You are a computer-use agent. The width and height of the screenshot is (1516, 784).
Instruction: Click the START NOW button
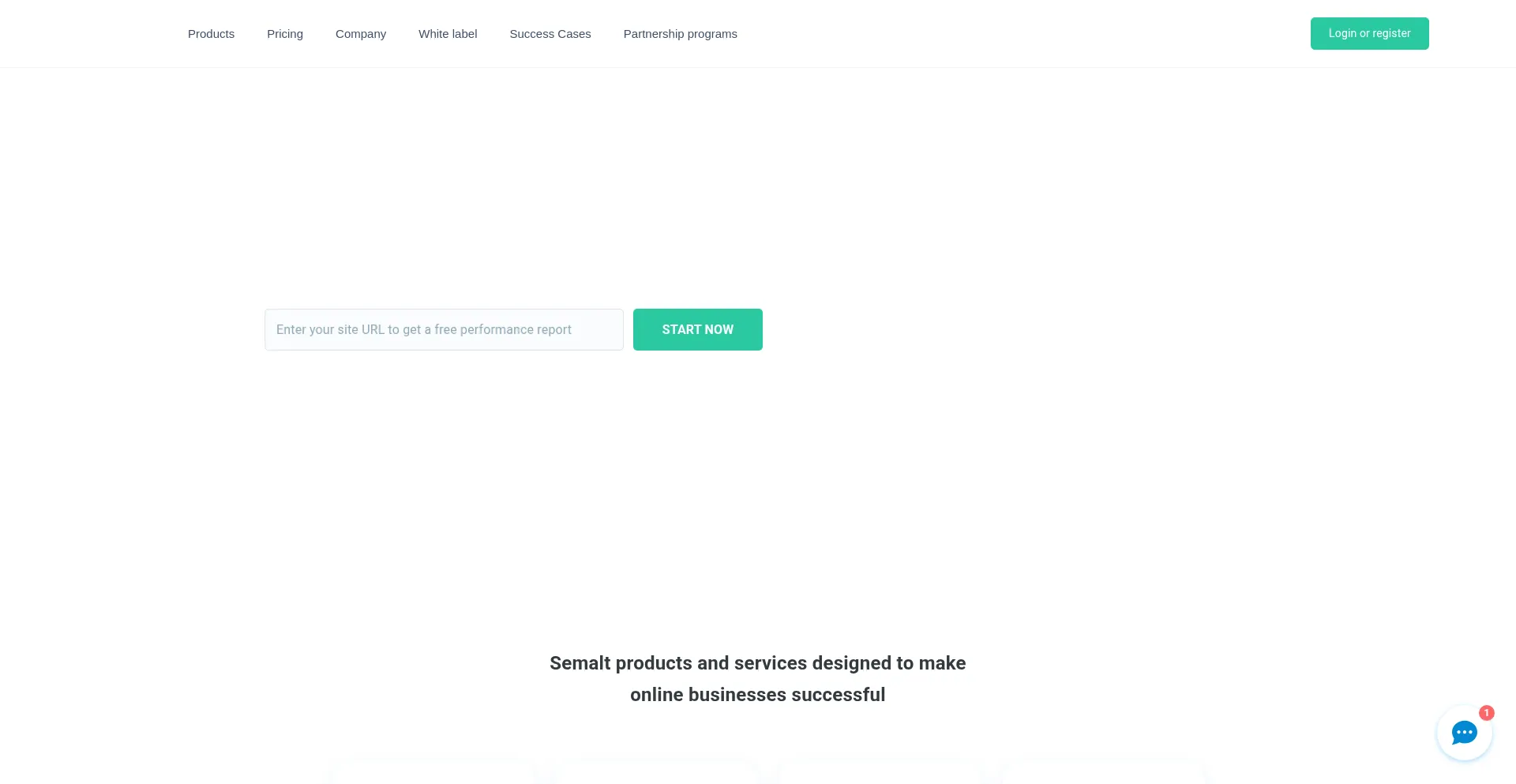pos(698,329)
